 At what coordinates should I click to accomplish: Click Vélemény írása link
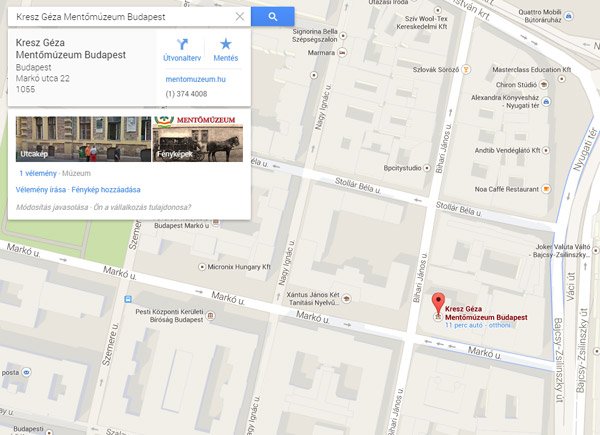coord(41,190)
